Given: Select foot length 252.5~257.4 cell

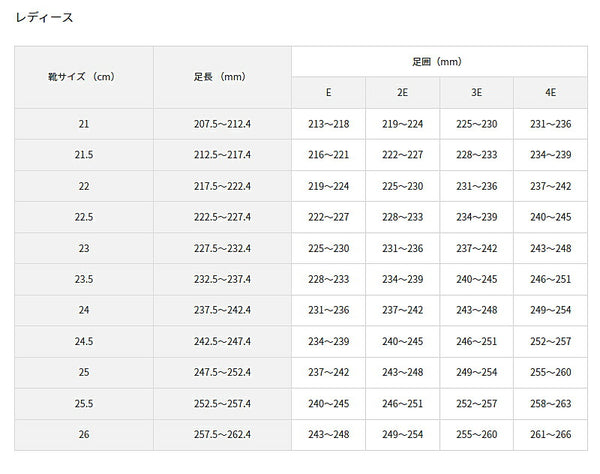Looking at the screenshot, I should (x=222, y=404).
